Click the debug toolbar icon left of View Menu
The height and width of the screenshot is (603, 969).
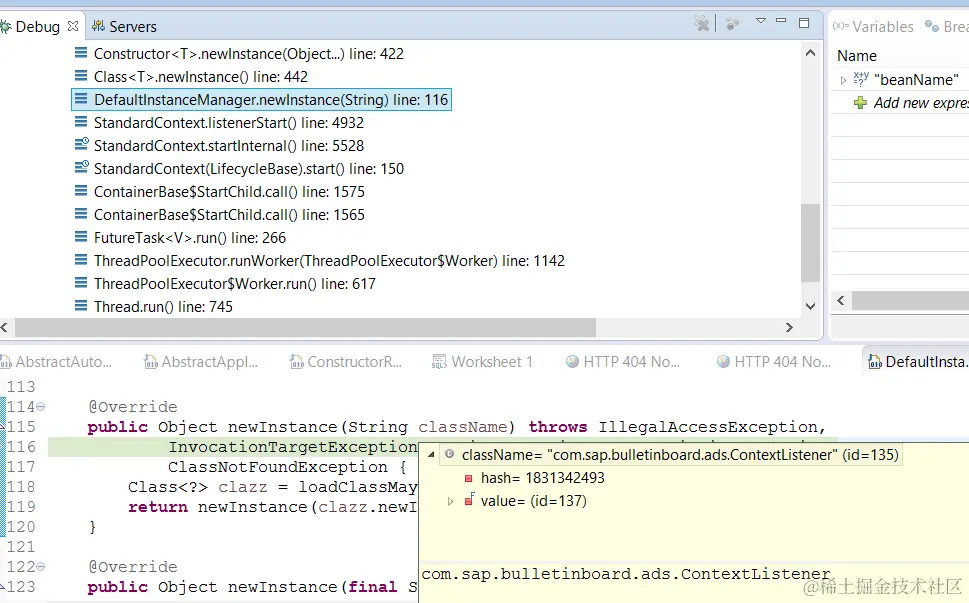(732, 24)
